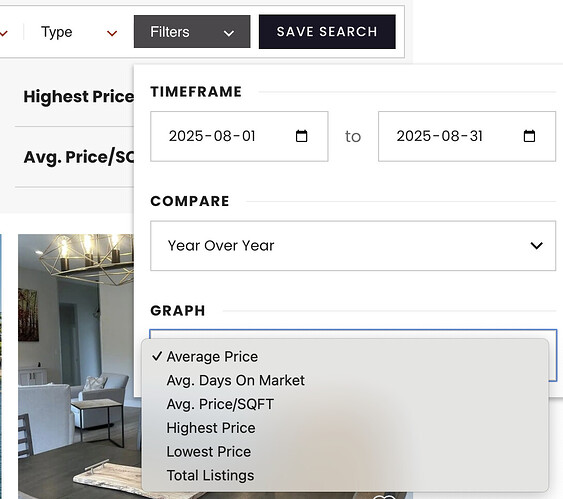Click the SAVE SEARCH button
563x499 pixels.
coord(327,32)
